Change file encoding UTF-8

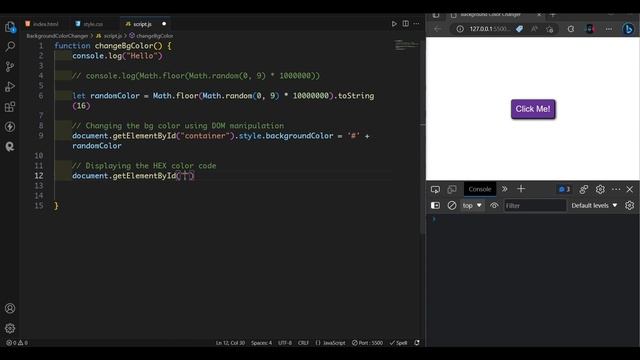pyautogui.click(x=284, y=343)
